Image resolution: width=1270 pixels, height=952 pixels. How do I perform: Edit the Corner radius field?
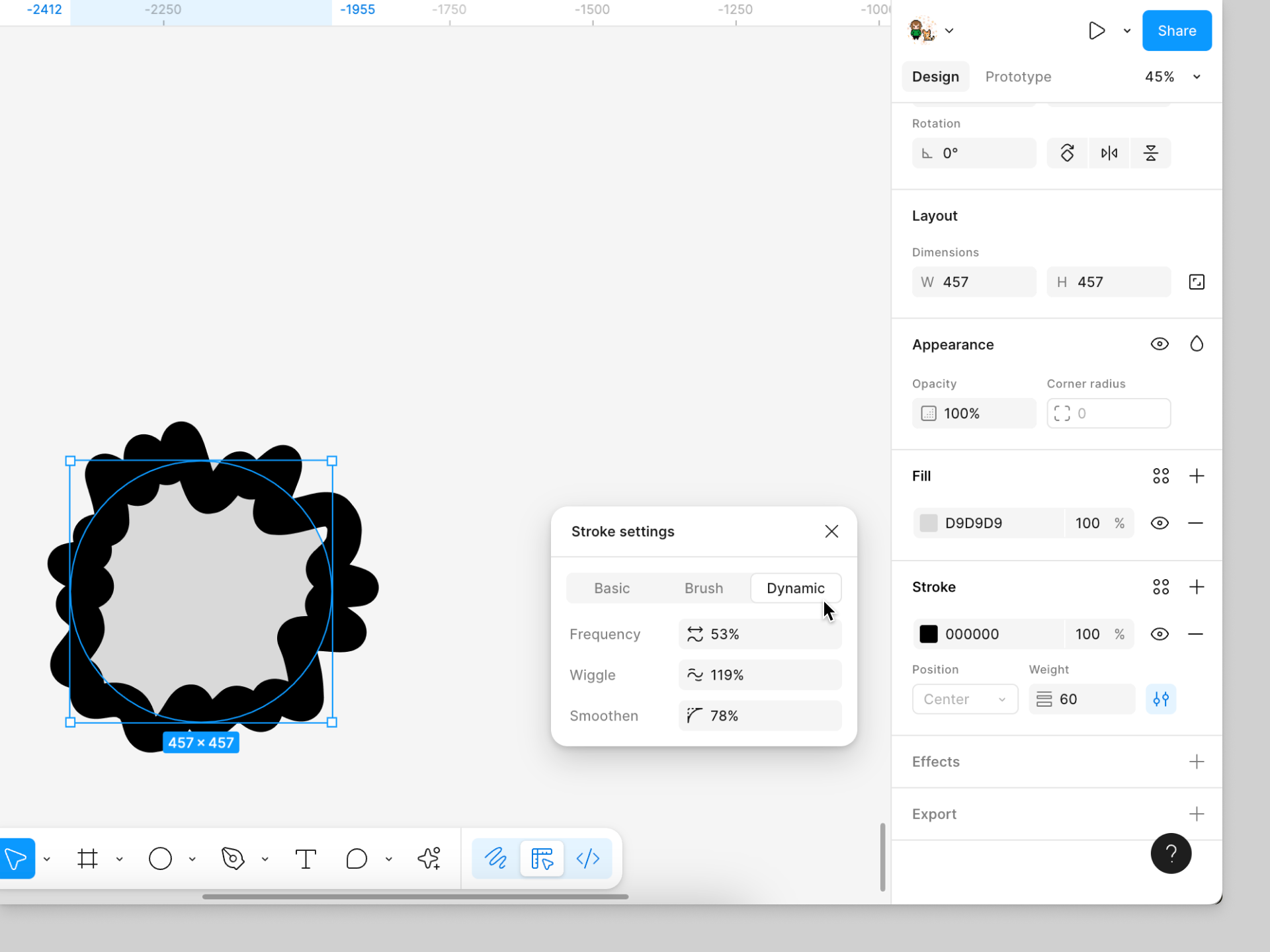[1109, 414]
